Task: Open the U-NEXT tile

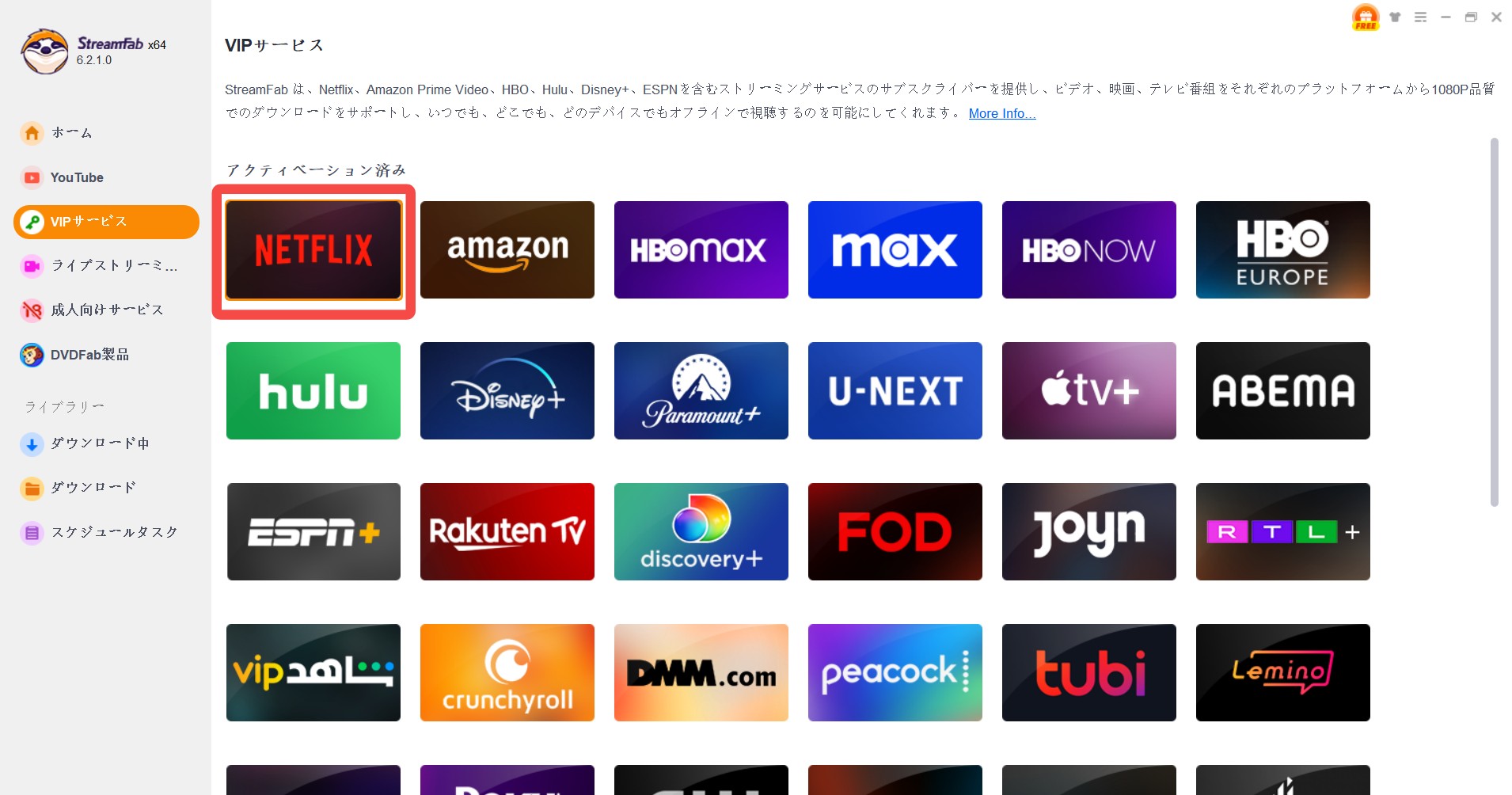Action: coord(895,391)
